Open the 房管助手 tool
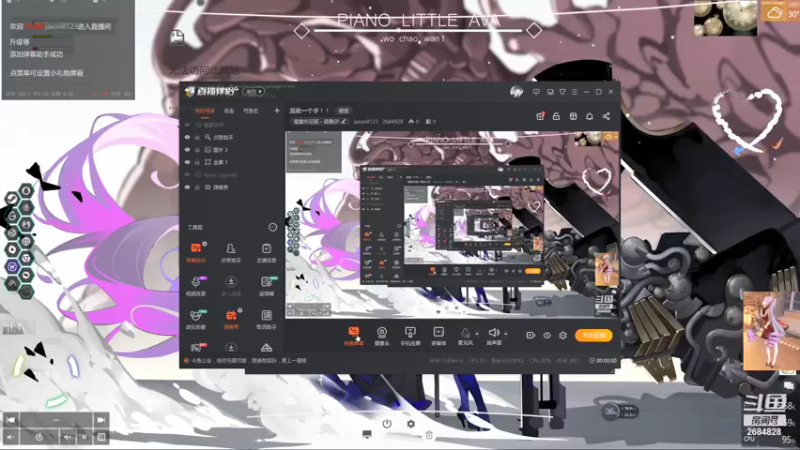This screenshot has height=450, width=800. (x=231, y=253)
